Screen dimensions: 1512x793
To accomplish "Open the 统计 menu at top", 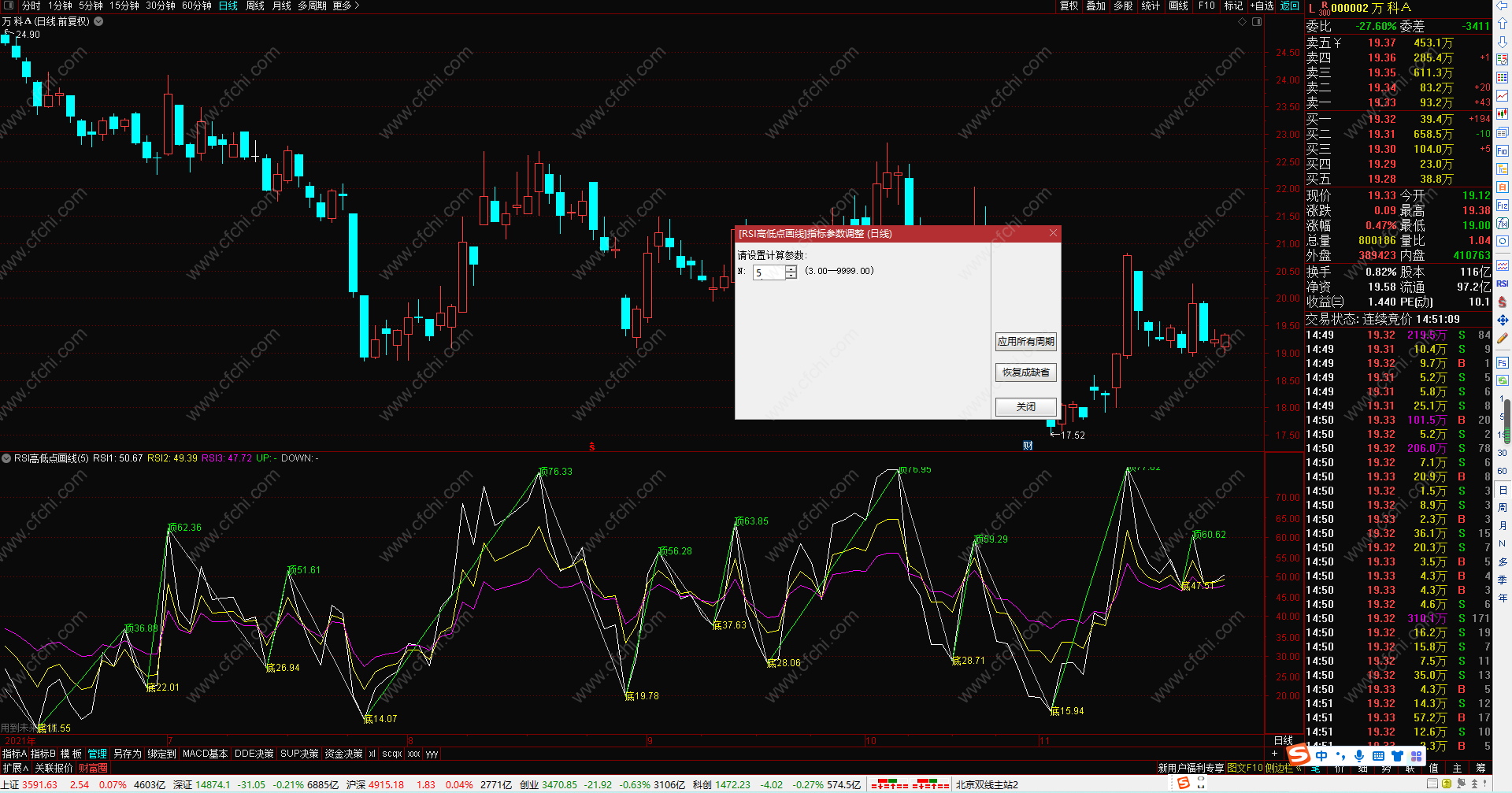I will pyautogui.click(x=1151, y=6).
